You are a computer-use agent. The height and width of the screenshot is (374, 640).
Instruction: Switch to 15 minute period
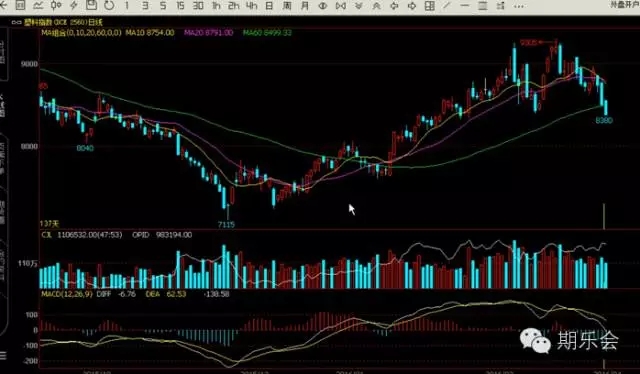[x=180, y=6]
